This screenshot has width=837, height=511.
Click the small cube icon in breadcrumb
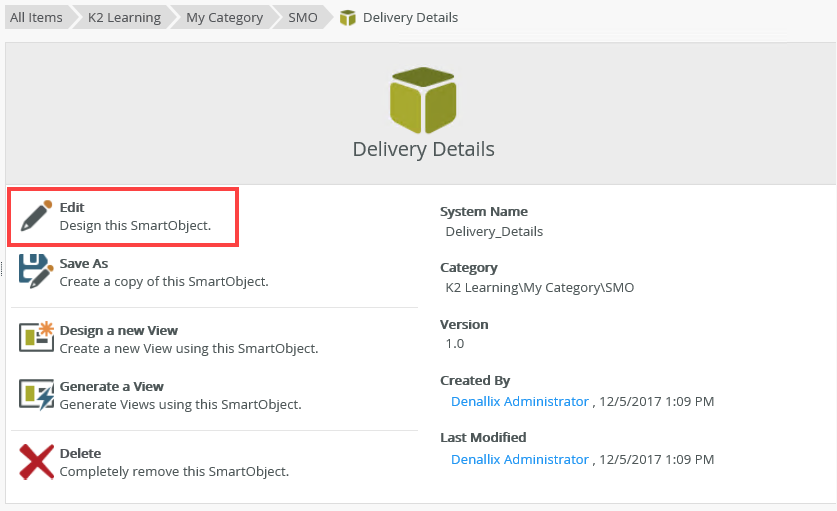348,18
